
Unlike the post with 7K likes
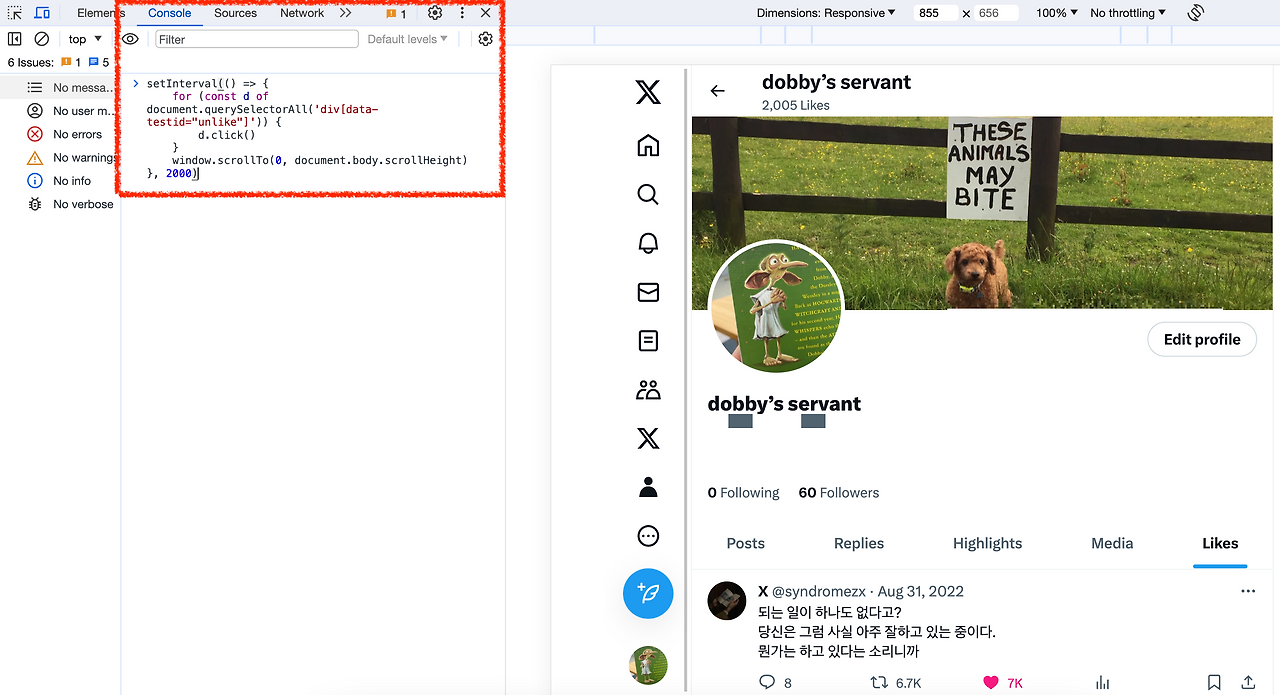[x=989, y=682]
